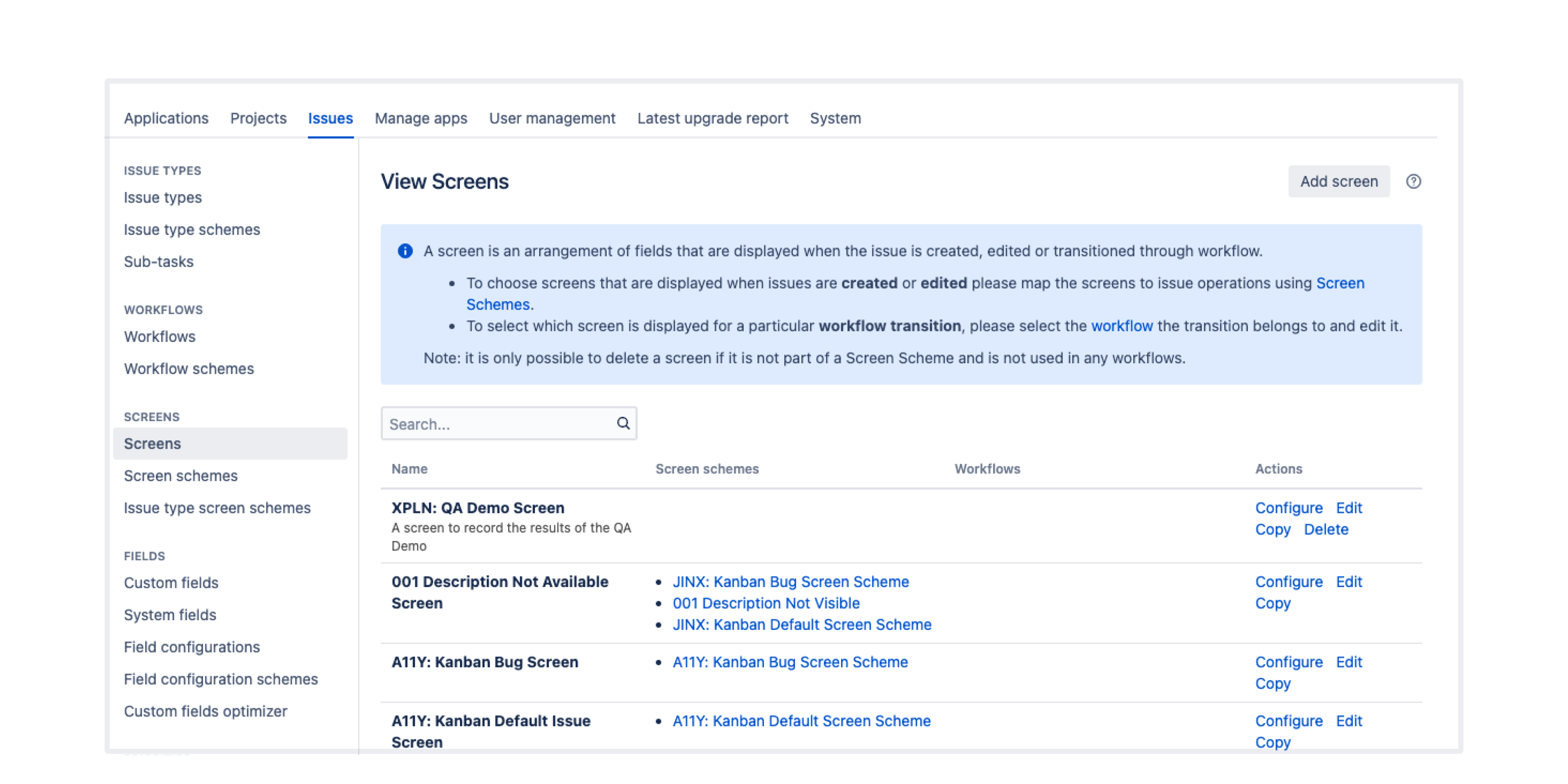Follow the workflow link in the info banner
1568x784 pixels.
coord(1122,326)
